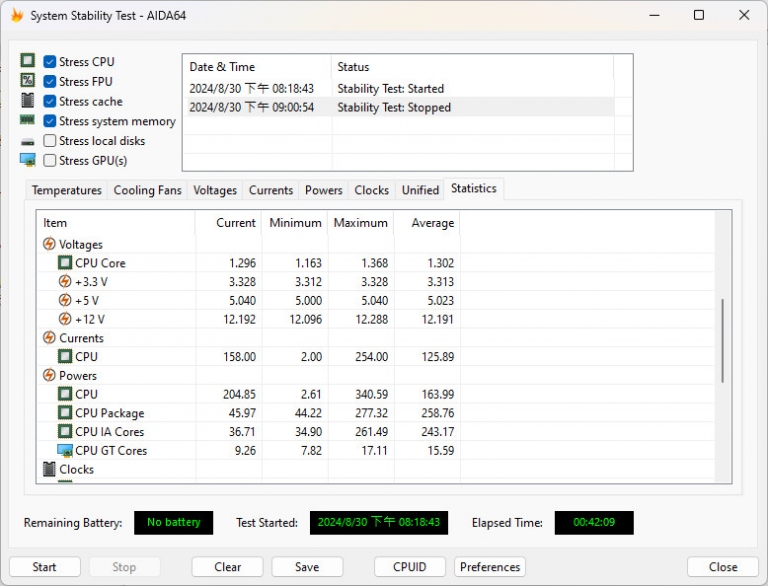Enable Stress GPU(s) checkbox

49,161
